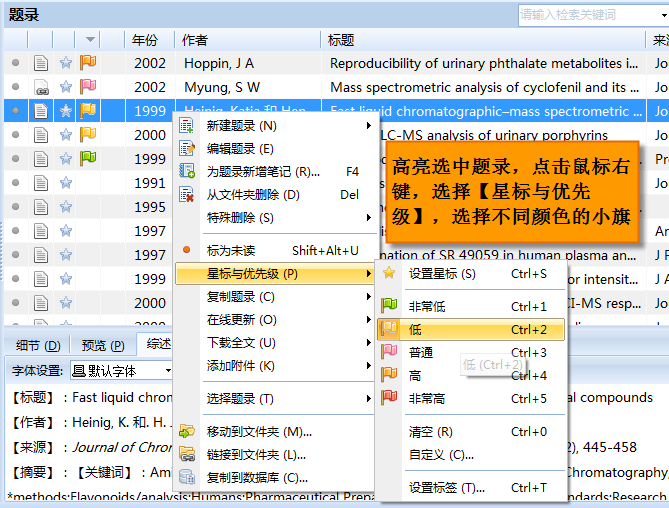669x508 pixels.
Task: Select 设置标签 (T)... menu entry
Action: [x=471, y=488]
